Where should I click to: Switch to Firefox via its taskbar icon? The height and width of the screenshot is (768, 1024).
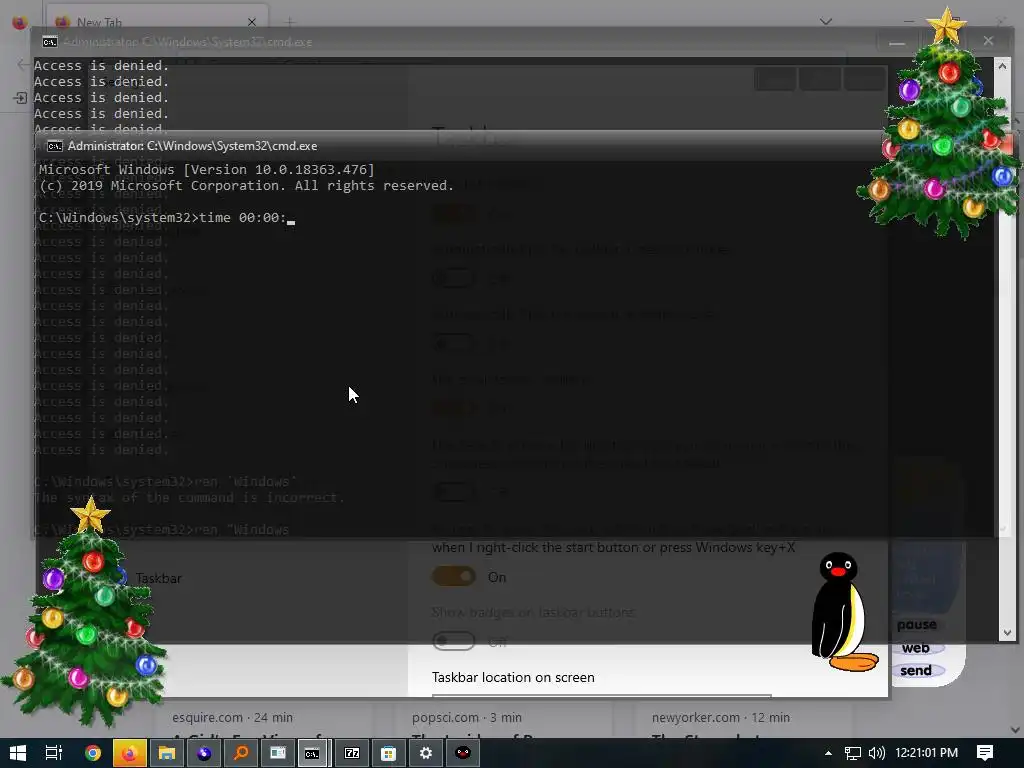point(129,753)
